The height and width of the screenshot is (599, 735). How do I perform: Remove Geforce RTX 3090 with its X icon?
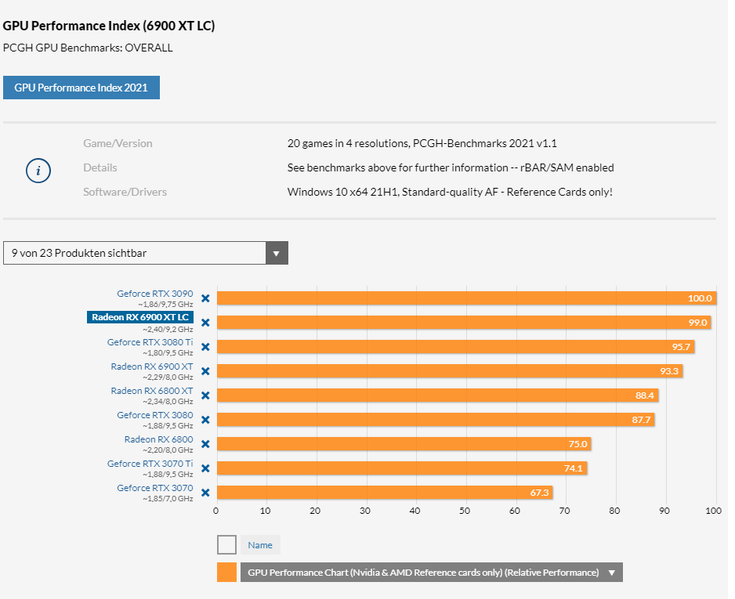(205, 298)
